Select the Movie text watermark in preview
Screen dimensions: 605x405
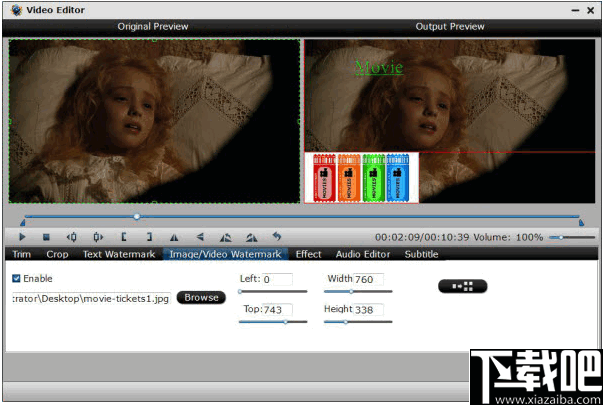coord(379,68)
